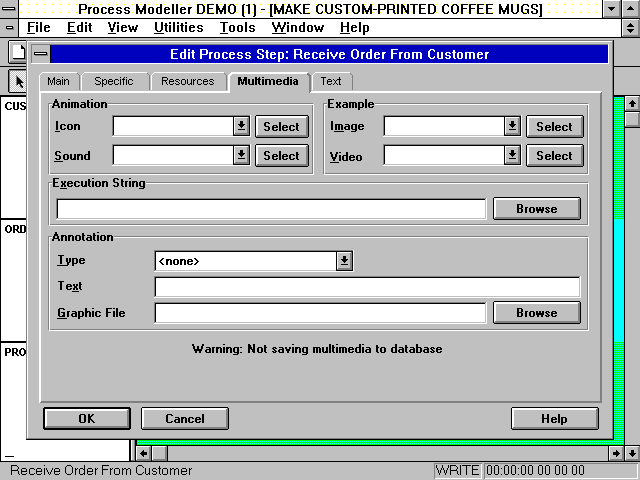Open the Image dropdown list
640x480 pixels.
(x=512, y=126)
